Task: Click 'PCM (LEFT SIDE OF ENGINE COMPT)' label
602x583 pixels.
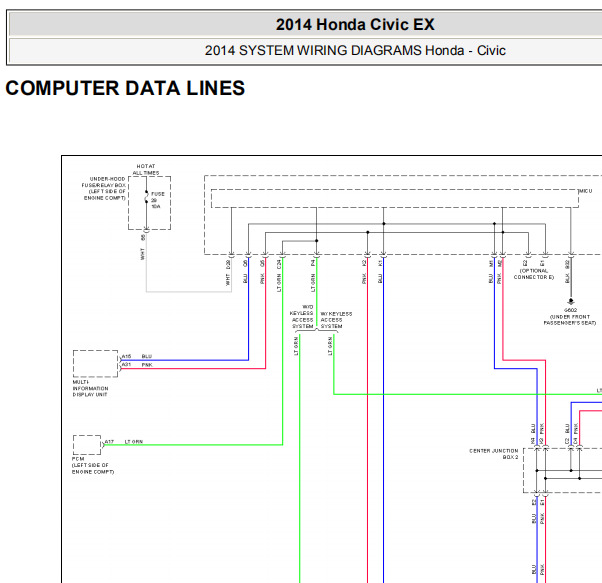Action: click(x=93, y=465)
